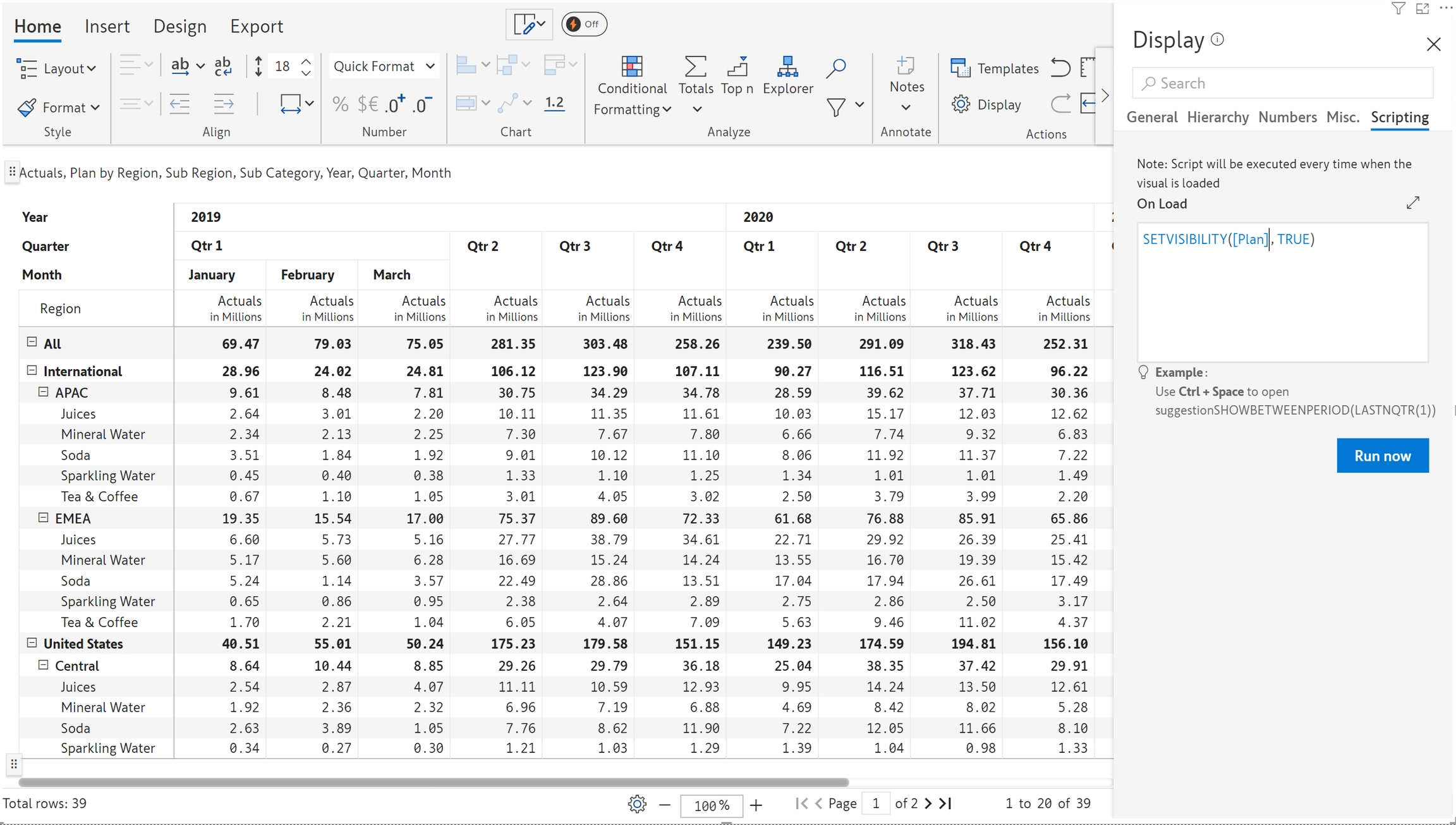Image resolution: width=1456 pixels, height=825 pixels.
Task: Collapse the International region row
Action: click(x=32, y=370)
